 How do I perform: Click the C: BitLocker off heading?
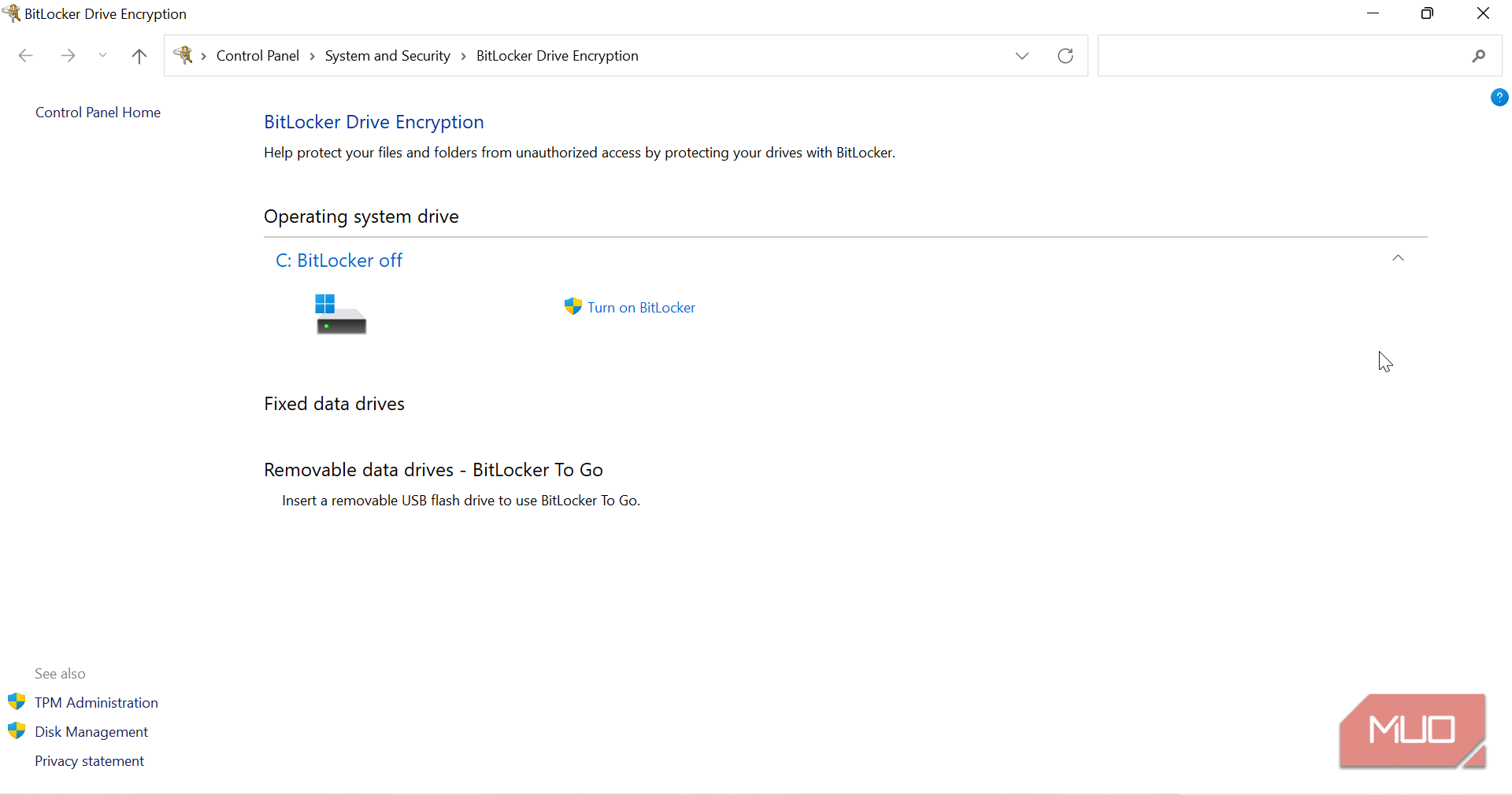[339, 261]
